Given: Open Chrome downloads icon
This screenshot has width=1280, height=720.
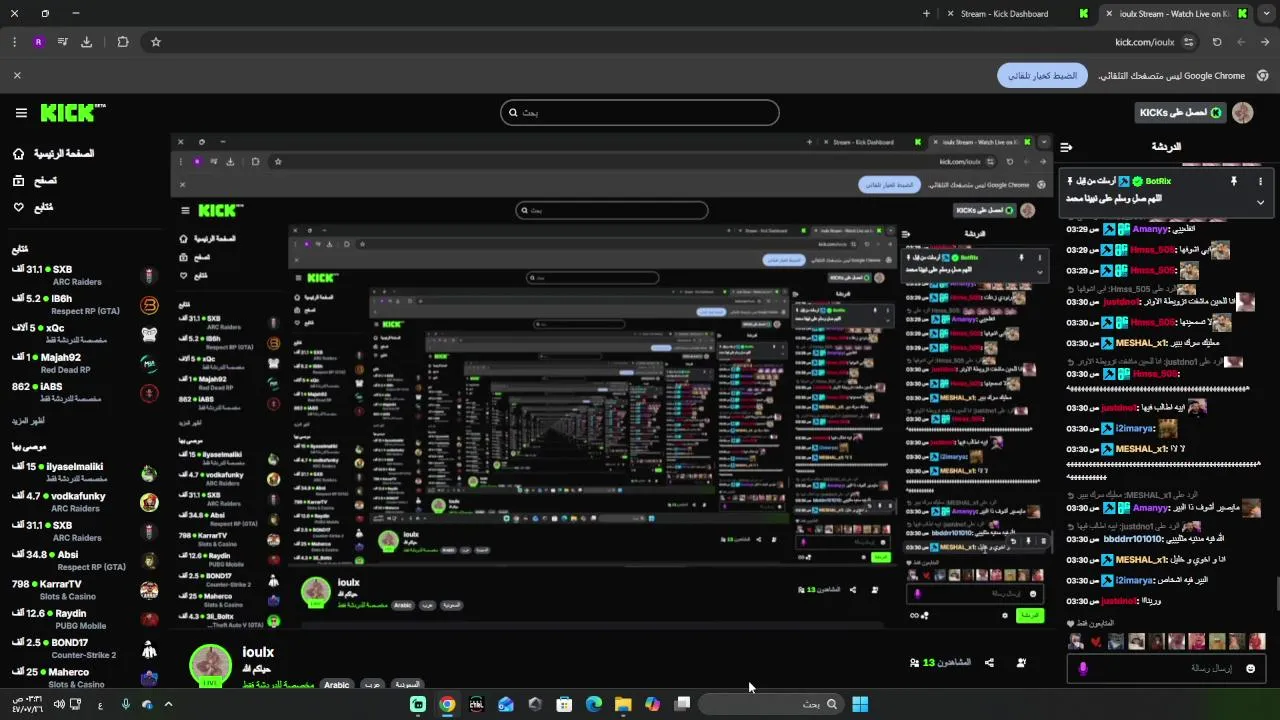Looking at the screenshot, I should [86, 42].
